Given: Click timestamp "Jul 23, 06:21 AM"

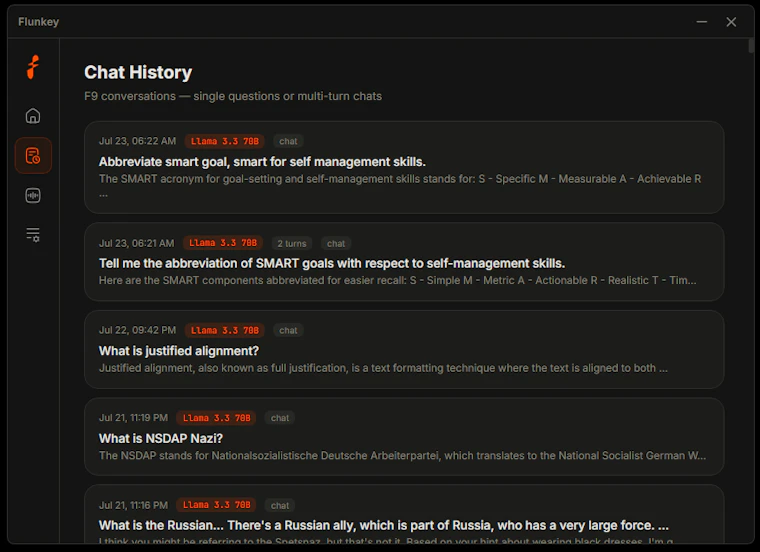Looking at the screenshot, I should click(x=136, y=243).
